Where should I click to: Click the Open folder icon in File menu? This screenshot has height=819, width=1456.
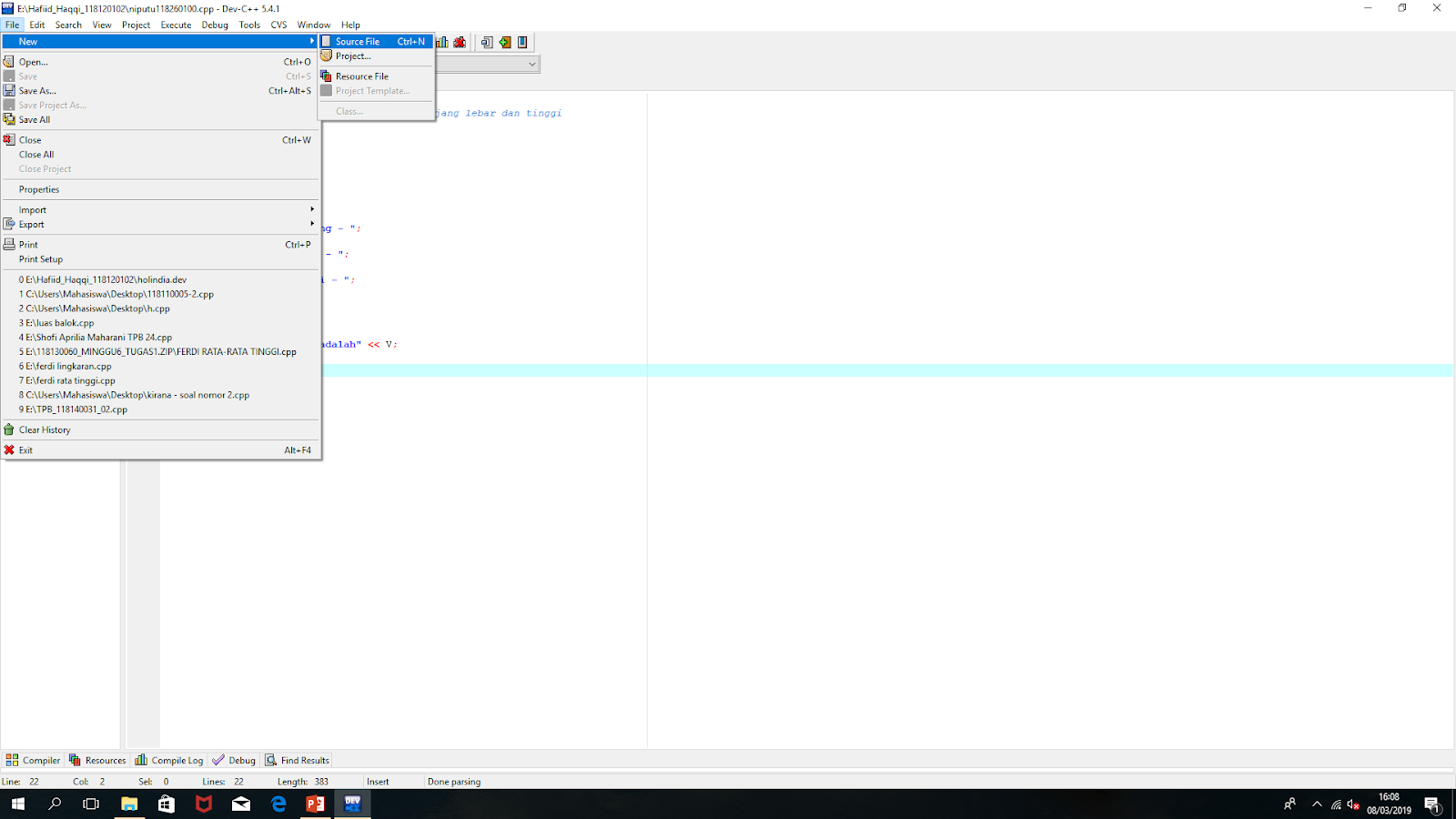tap(9, 62)
